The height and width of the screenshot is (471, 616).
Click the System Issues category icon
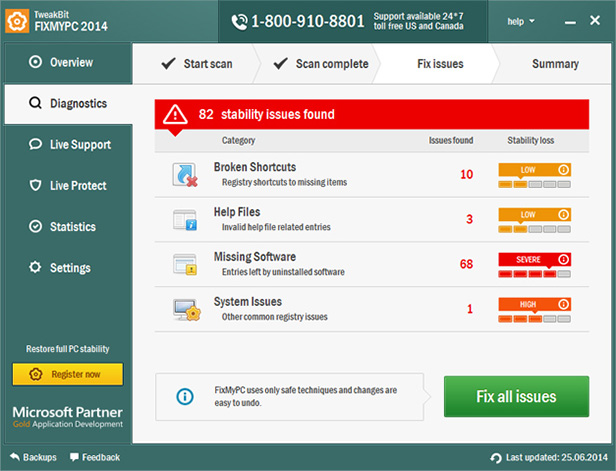click(x=187, y=310)
